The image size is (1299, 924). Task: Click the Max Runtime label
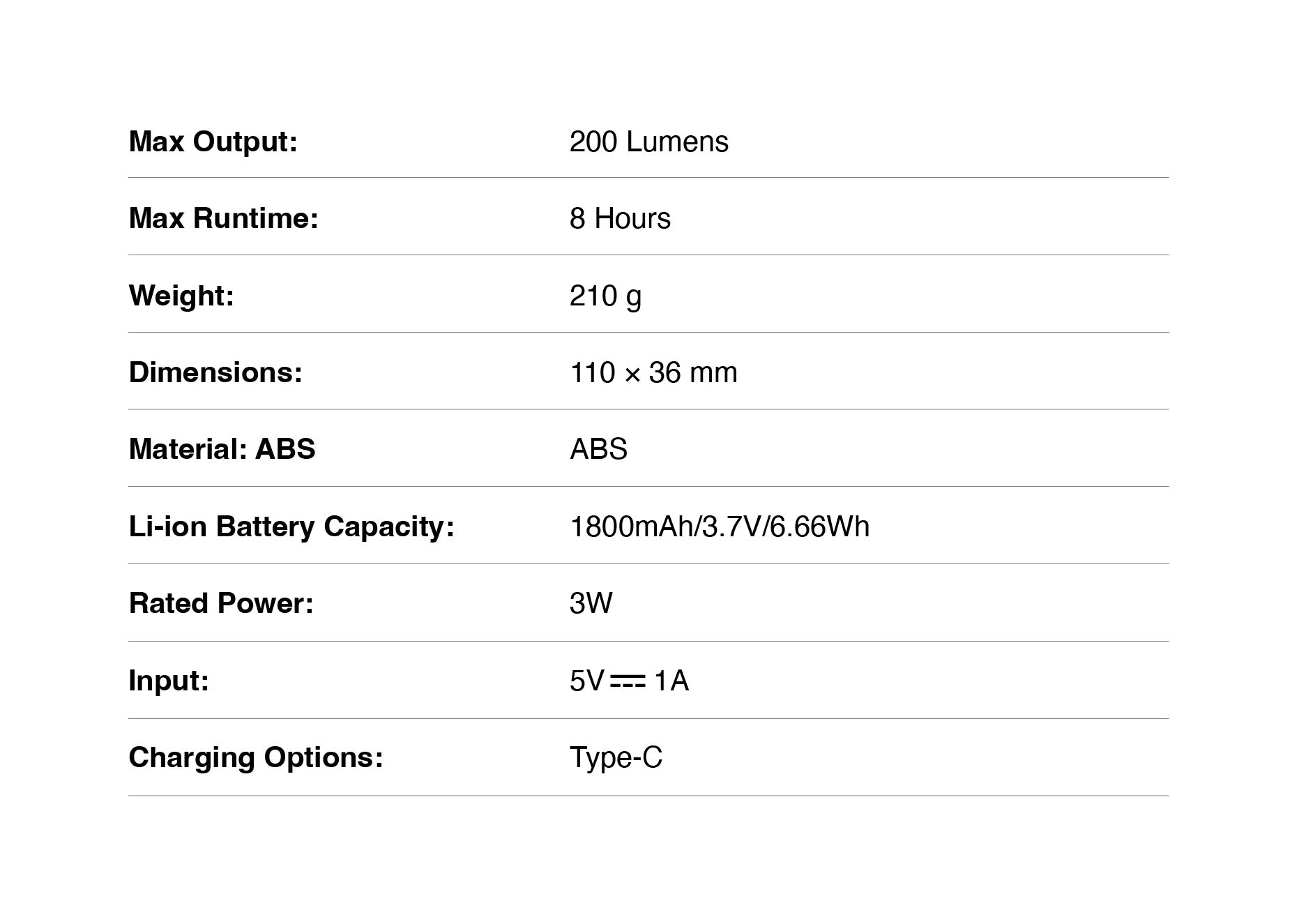pyautogui.click(x=224, y=218)
